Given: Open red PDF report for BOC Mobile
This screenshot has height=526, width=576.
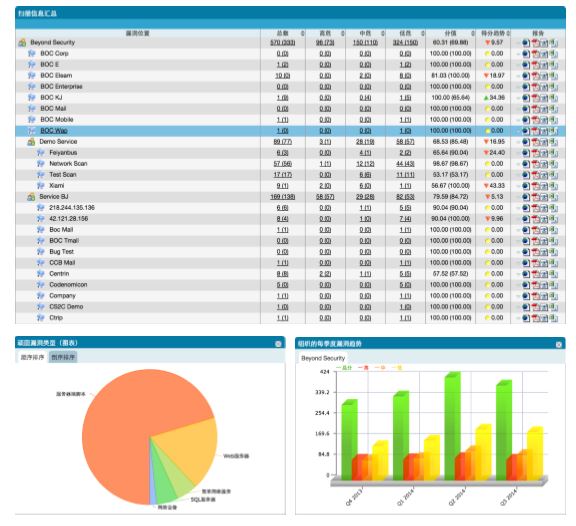Looking at the screenshot, I should click(536, 120).
